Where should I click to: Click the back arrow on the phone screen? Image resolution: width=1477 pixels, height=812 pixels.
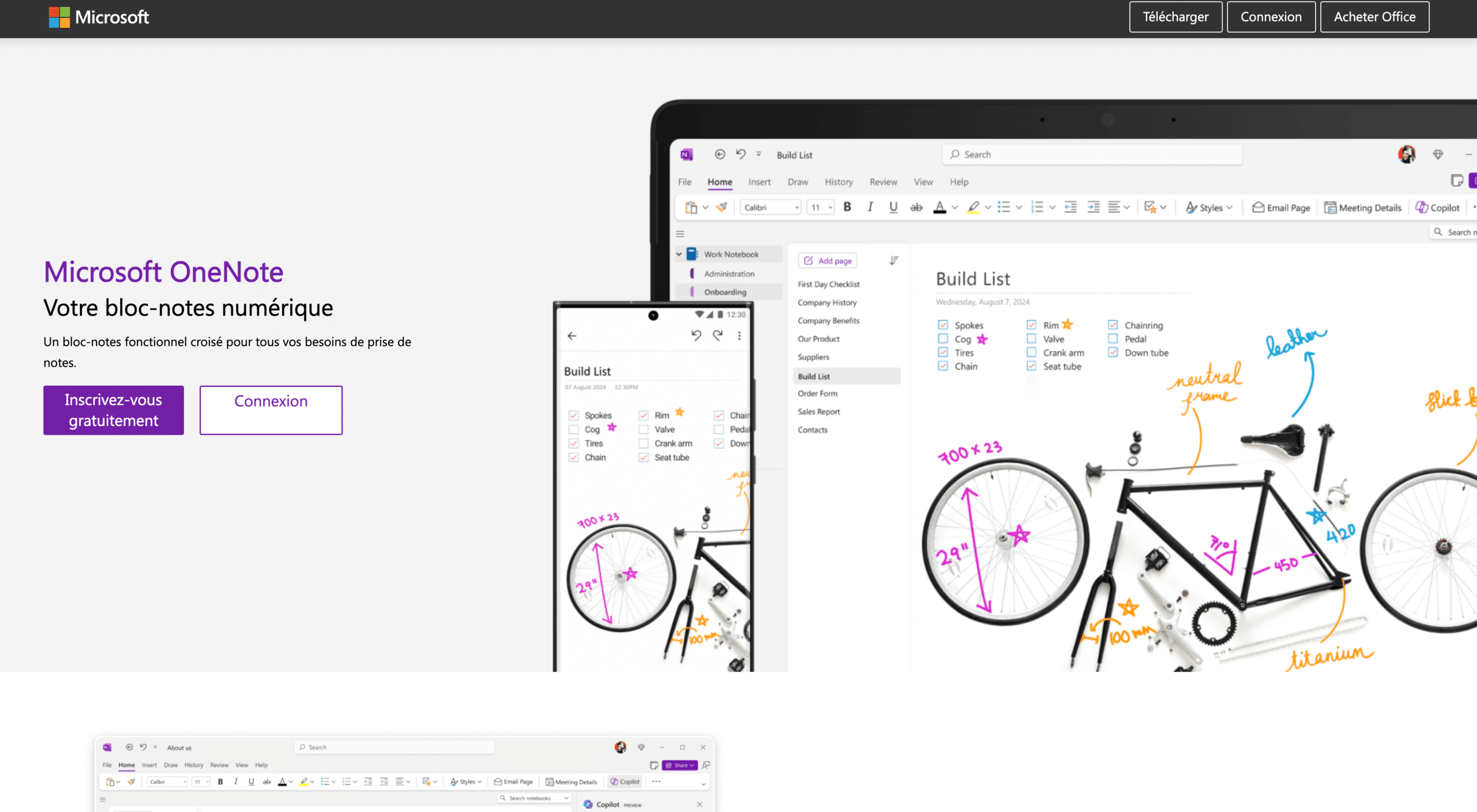coord(572,335)
